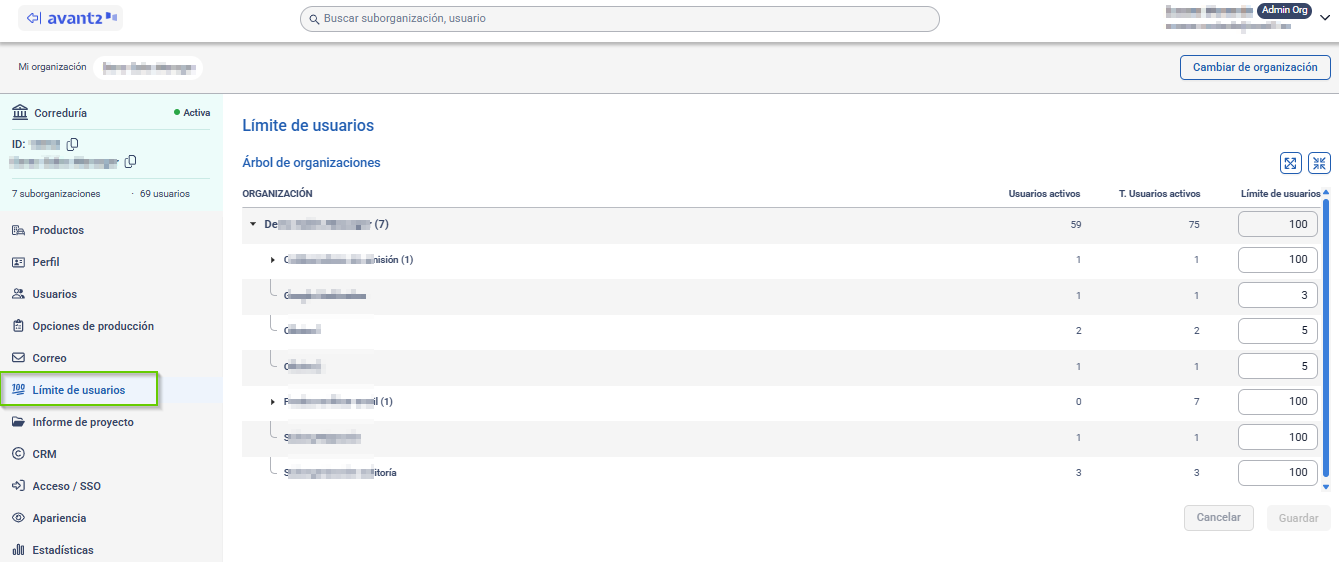The image size is (1339, 562).
Task: Click the T. Usuarios activos column header
Action: click(1159, 194)
